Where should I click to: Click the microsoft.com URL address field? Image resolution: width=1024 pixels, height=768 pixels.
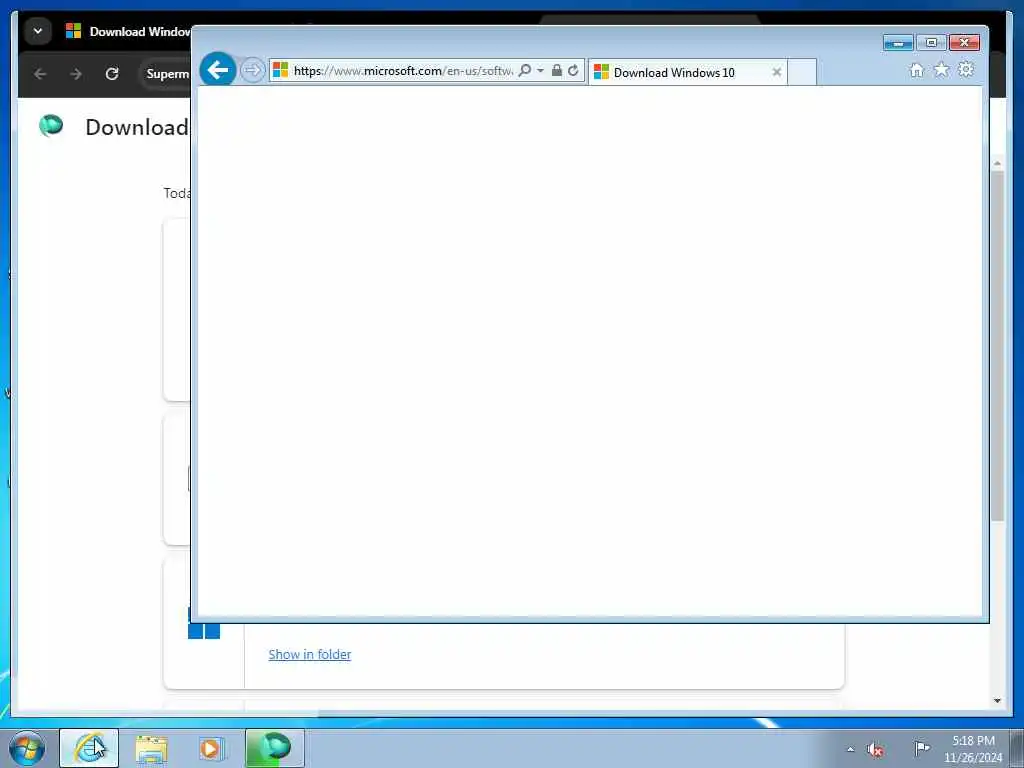pyautogui.click(x=403, y=71)
